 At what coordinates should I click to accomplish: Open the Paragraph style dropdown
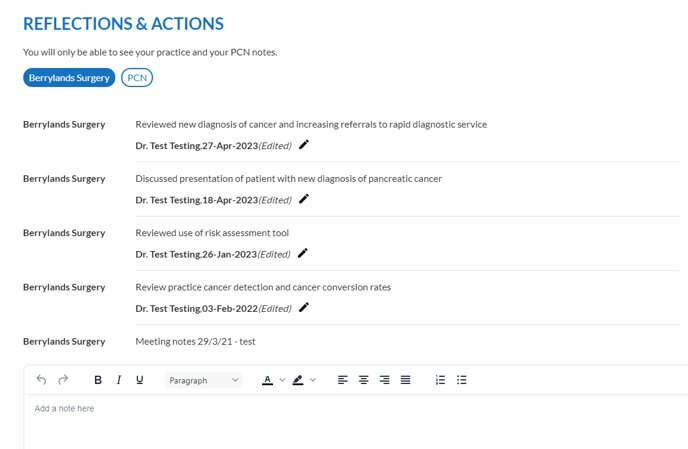pyautogui.click(x=204, y=380)
